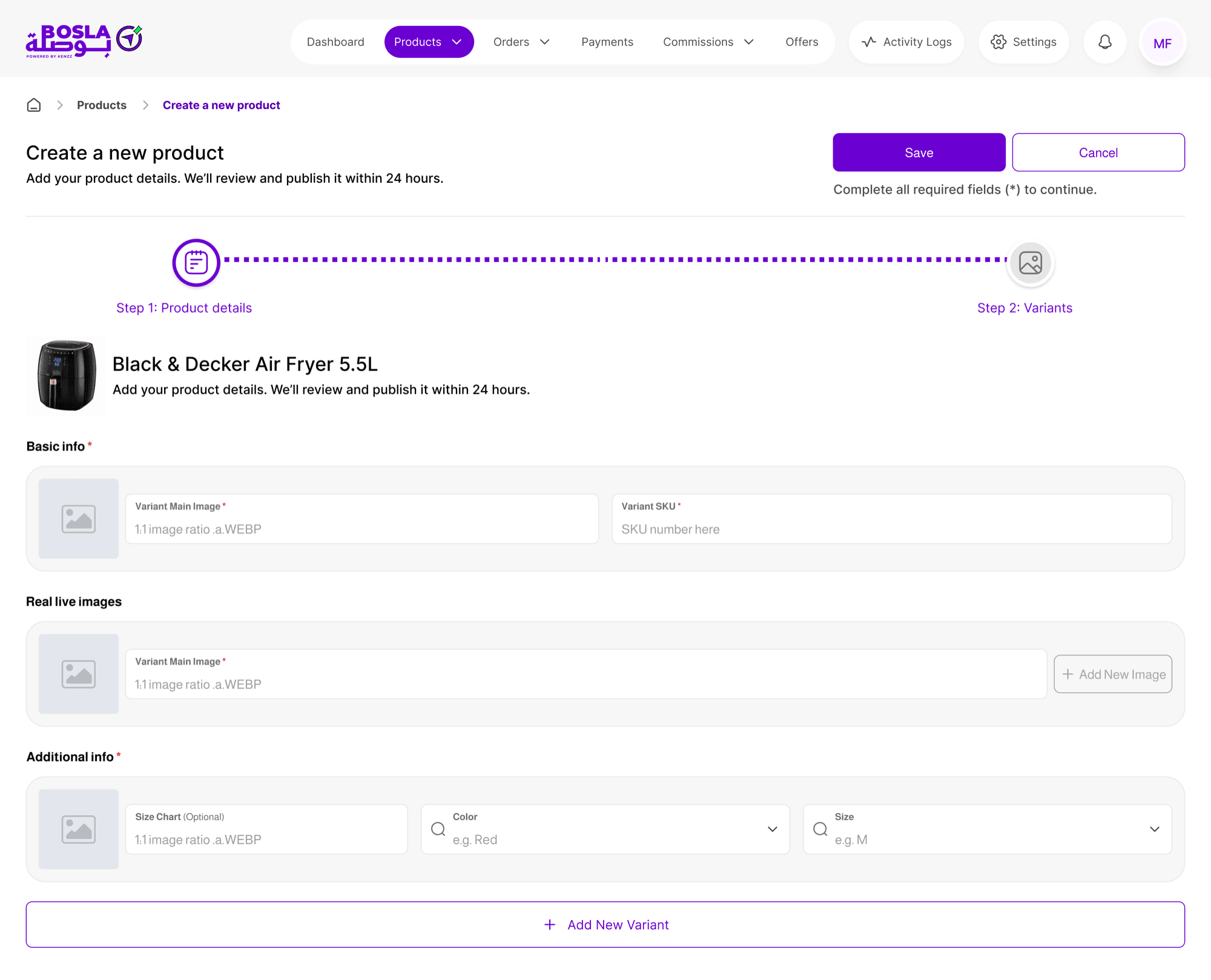Open Settings

pyautogui.click(x=1024, y=42)
